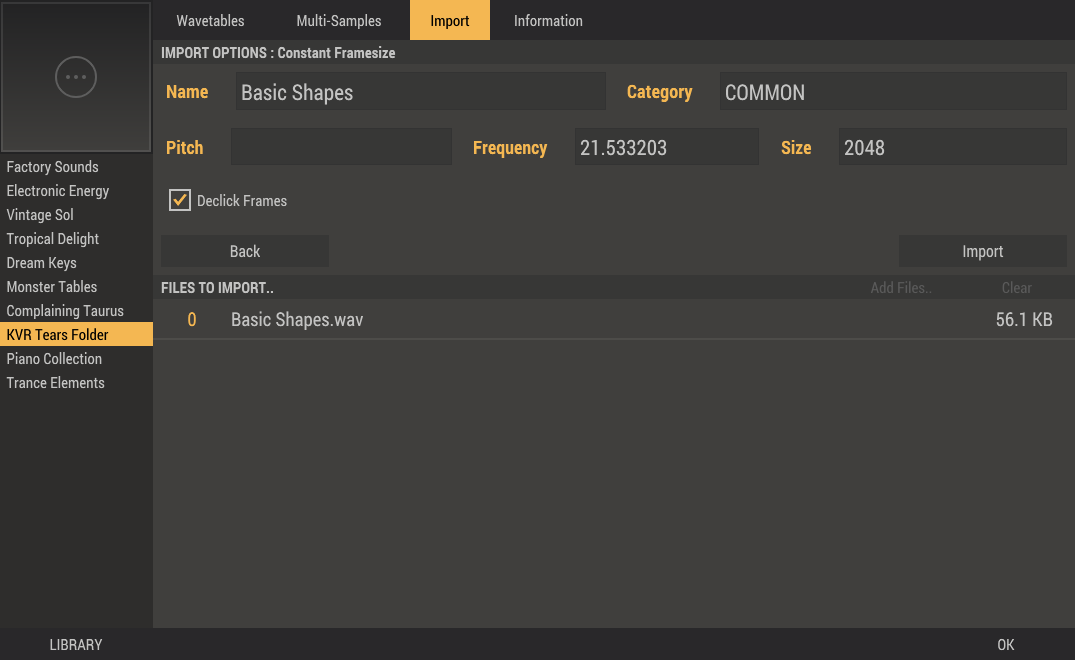
Task: Toggle the Declick Frames checkbox
Action: pos(180,201)
